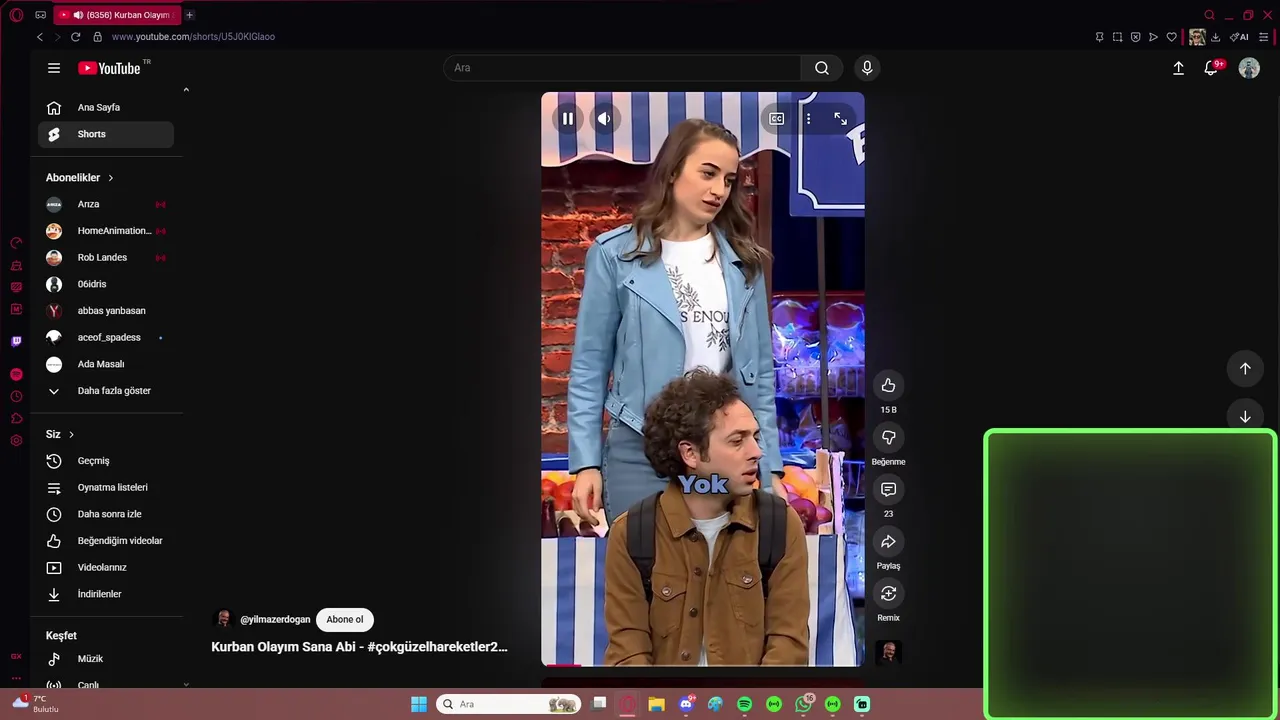
Task: Select Shorts in the sidebar
Action: point(106,134)
